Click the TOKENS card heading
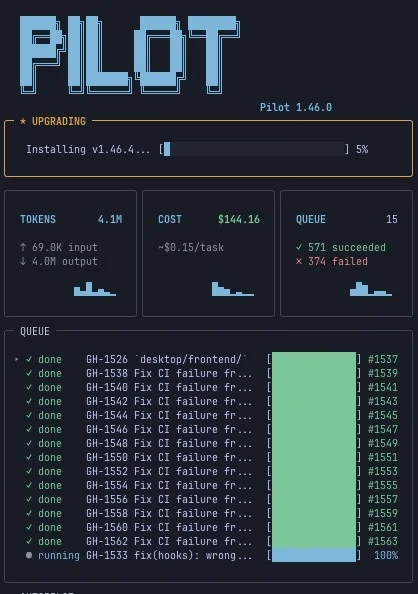The height and width of the screenshot is (594, 418). tap(38, 219)
